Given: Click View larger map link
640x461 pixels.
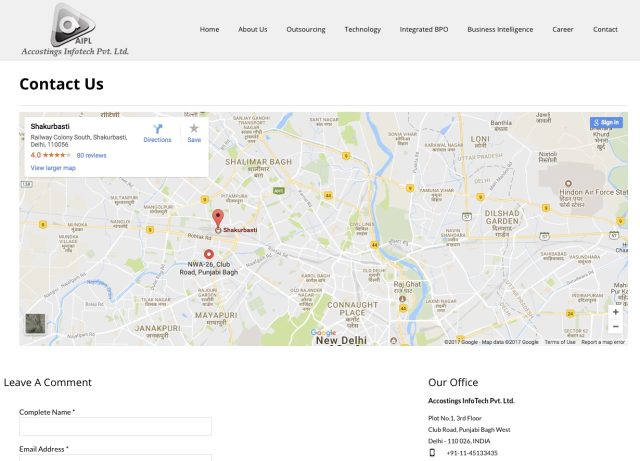Looking at the screenshot, I should [x=53, y=168].
